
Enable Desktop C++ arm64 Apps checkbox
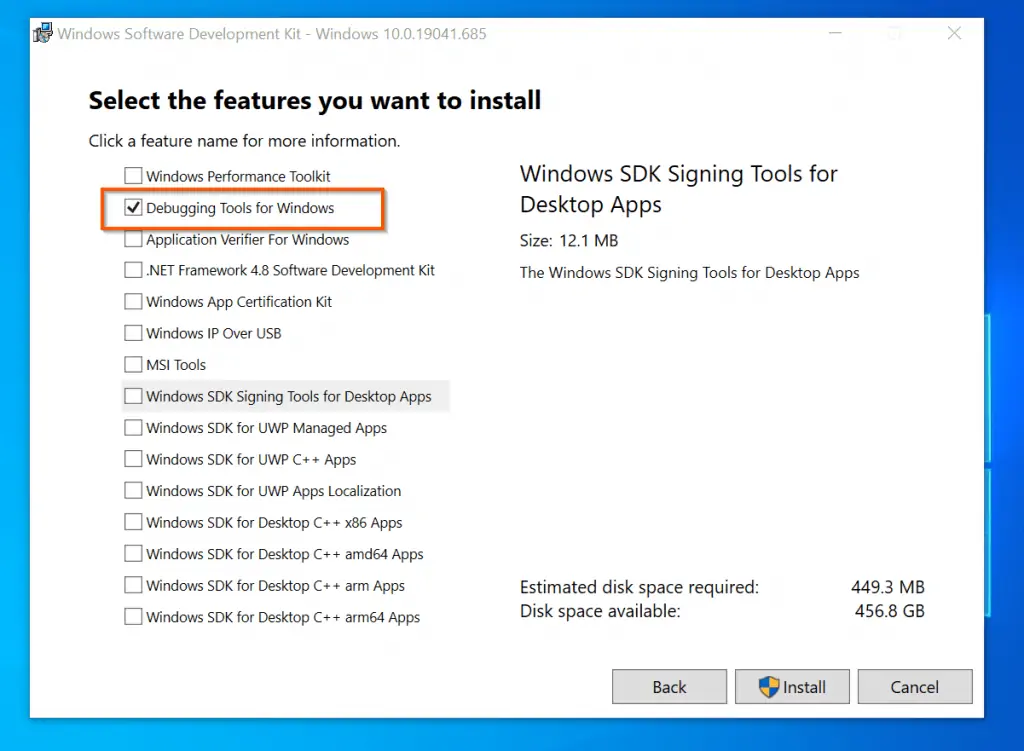click(x=133, y=617)
